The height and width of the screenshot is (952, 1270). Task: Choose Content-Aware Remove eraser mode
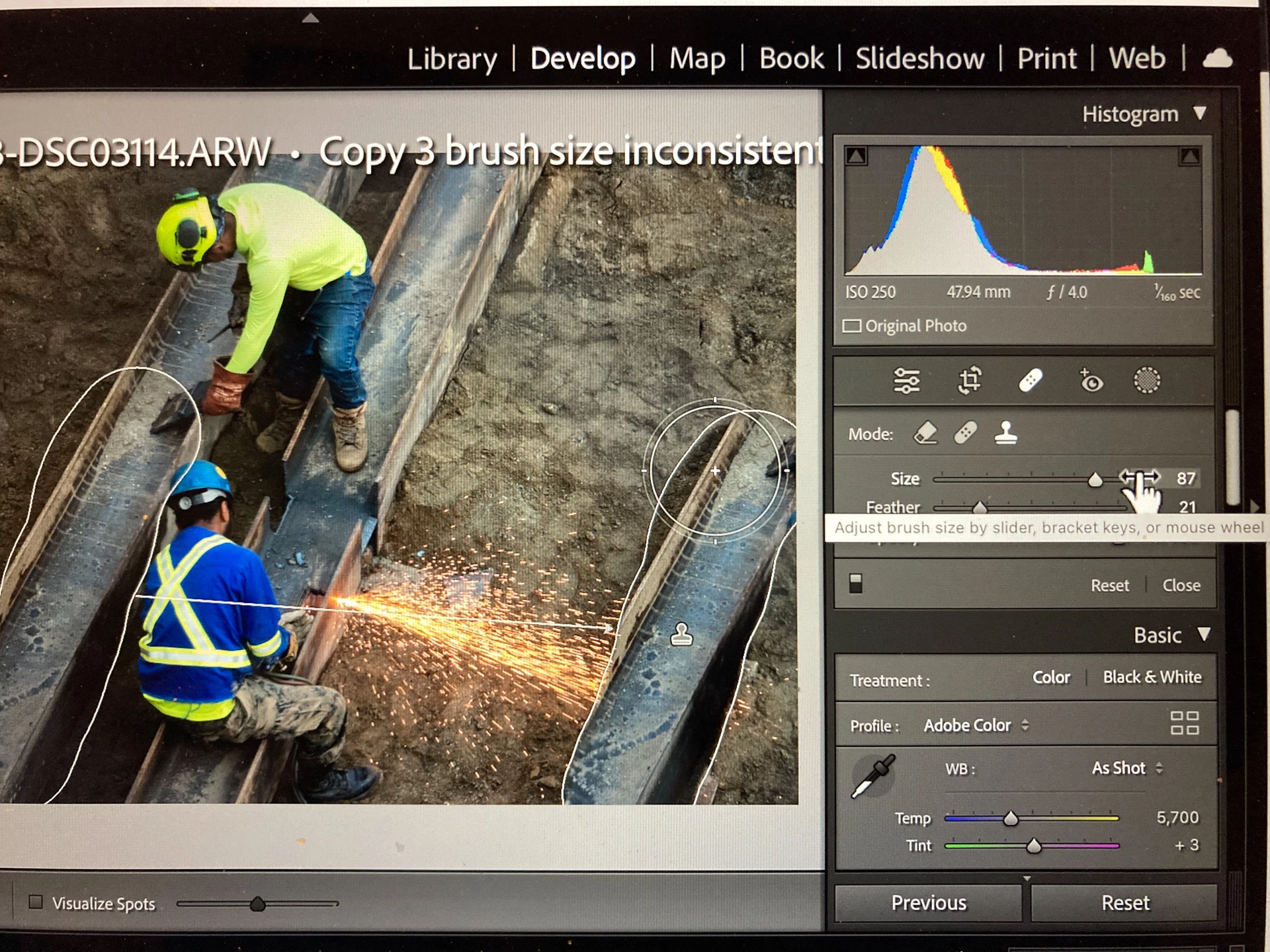point(925,434)
